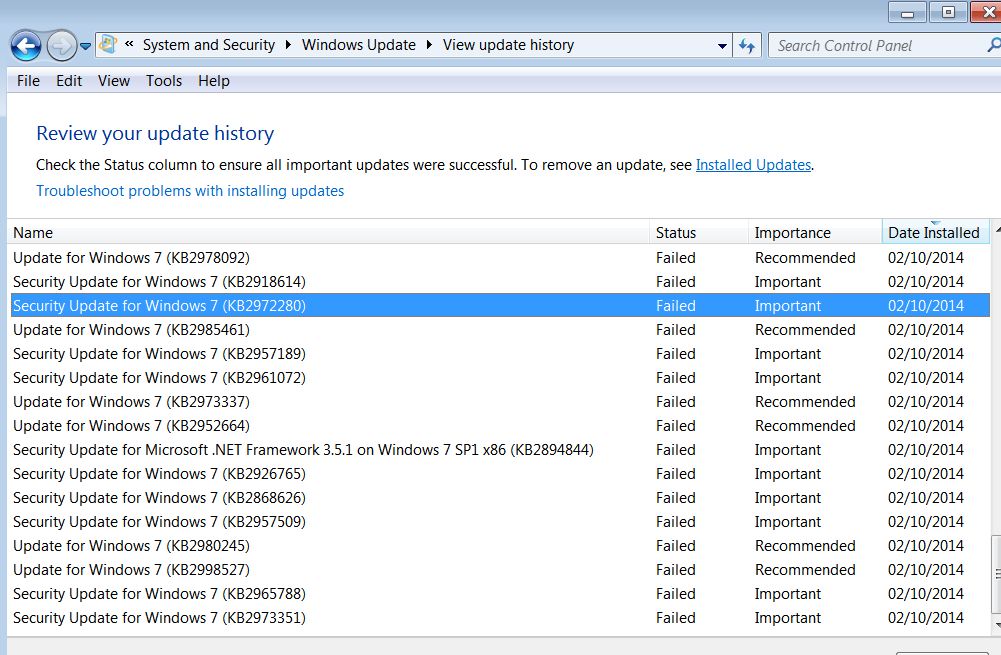
Task: Open the recent pages dropdown arrow
Action: (86, 46)
